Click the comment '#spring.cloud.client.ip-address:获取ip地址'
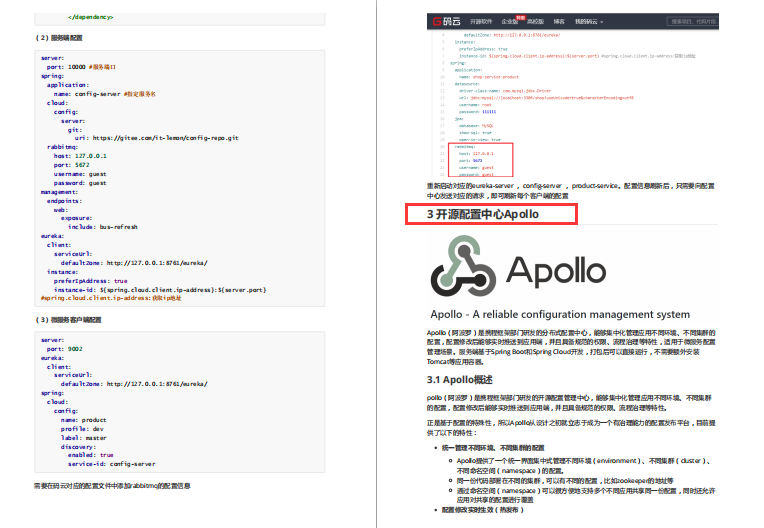The width and height of the screenshot is (764, 528). pos(111,298)
